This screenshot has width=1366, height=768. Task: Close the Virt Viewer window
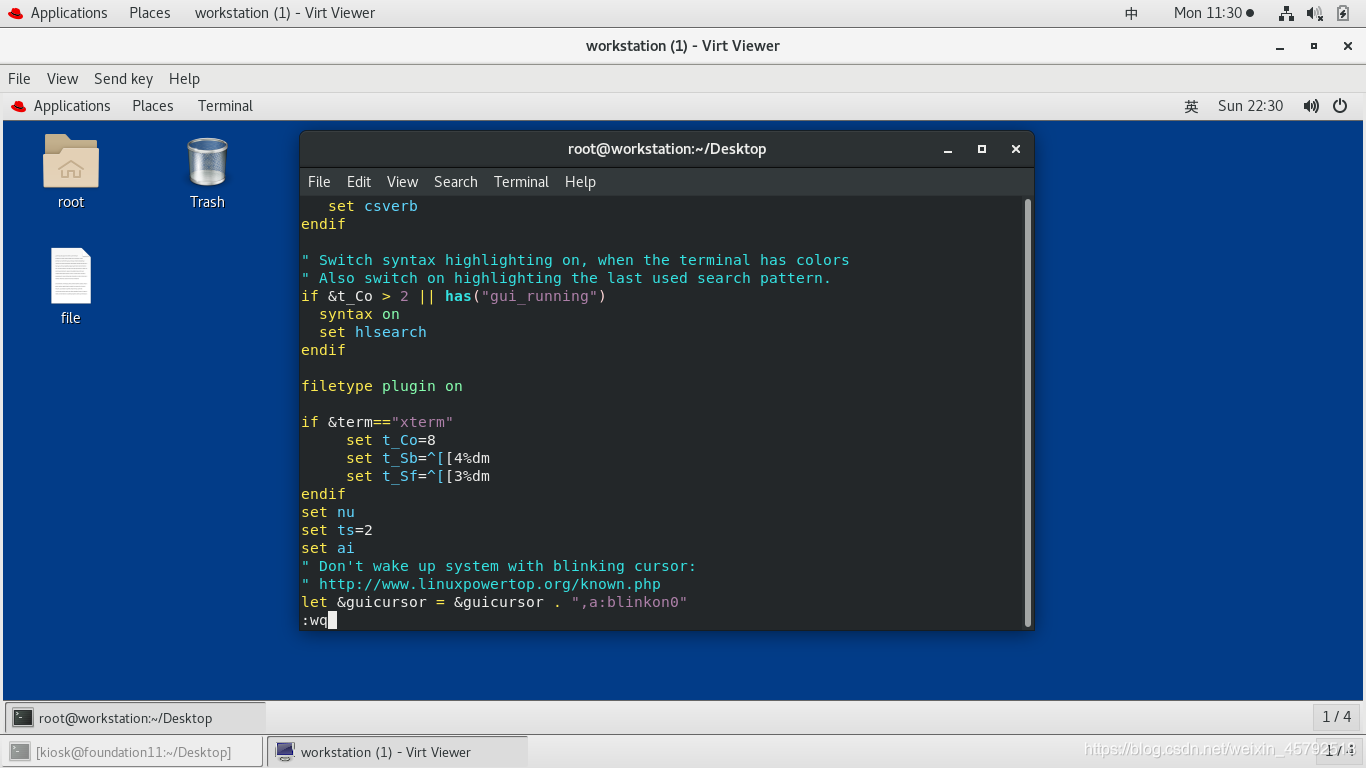click(1347, 46)
